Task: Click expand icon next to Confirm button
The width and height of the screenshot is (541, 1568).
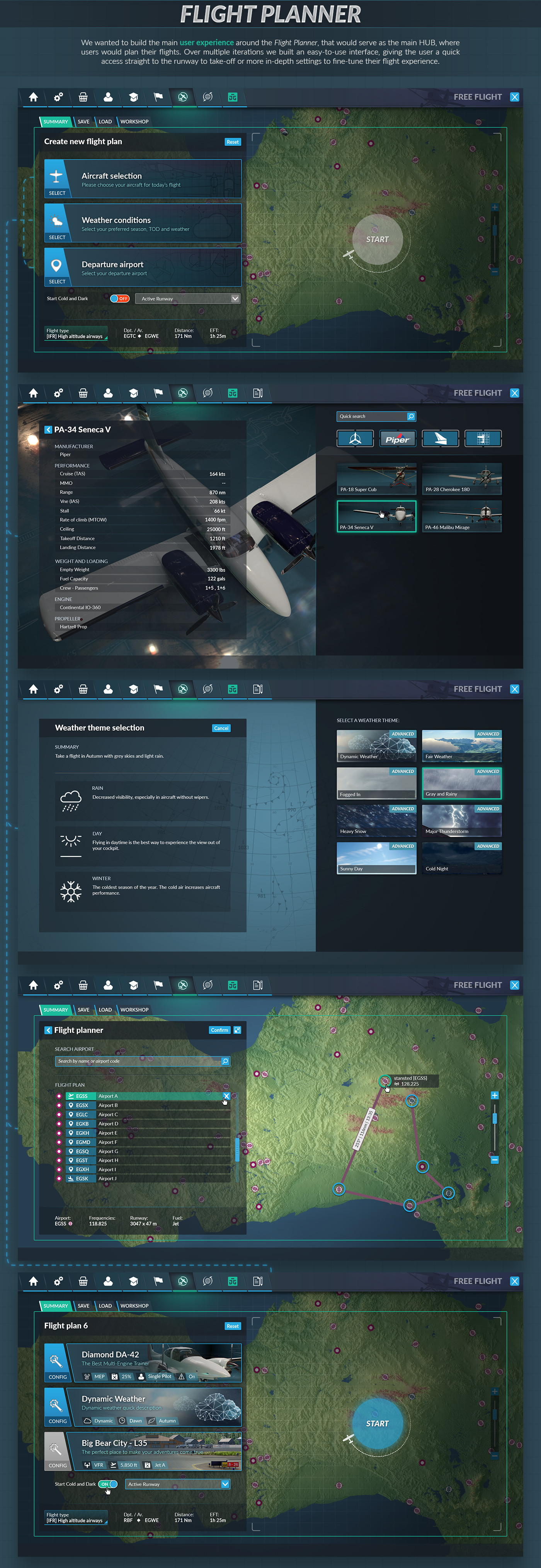Action: [x=237, y=1030]
